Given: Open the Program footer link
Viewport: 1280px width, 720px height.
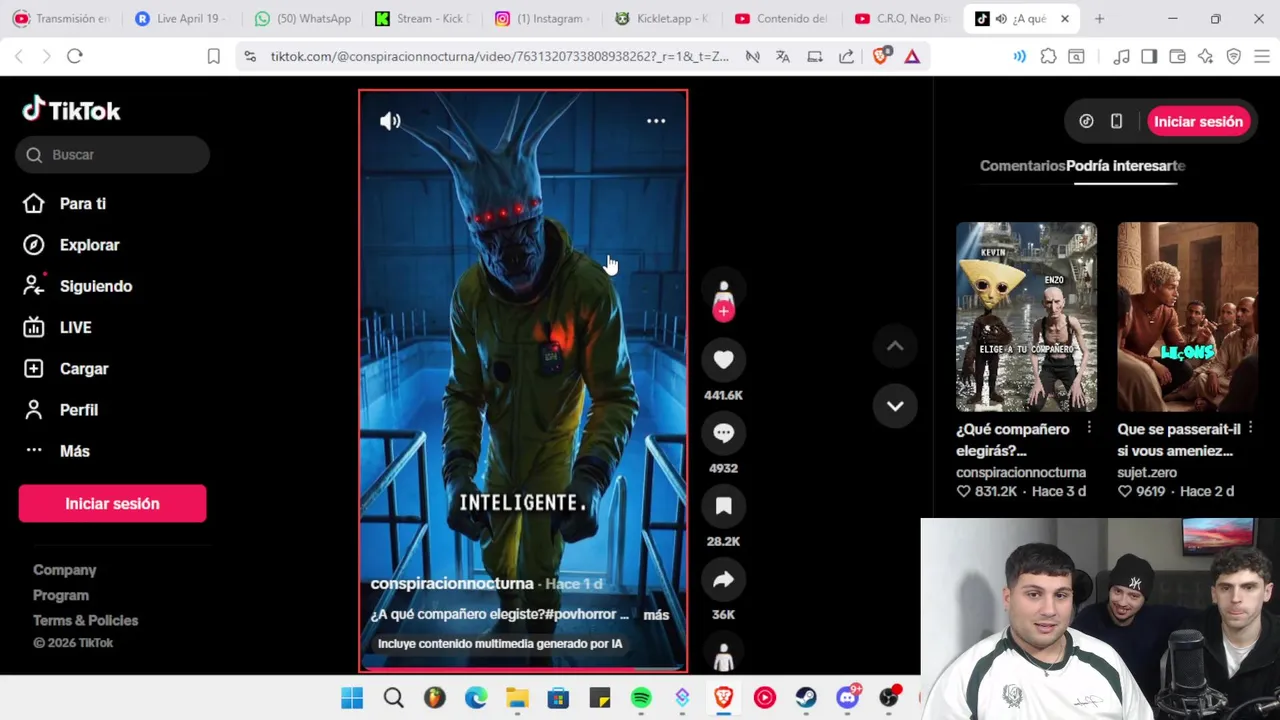Looking at the screenshot, I should tap(60, 595).
